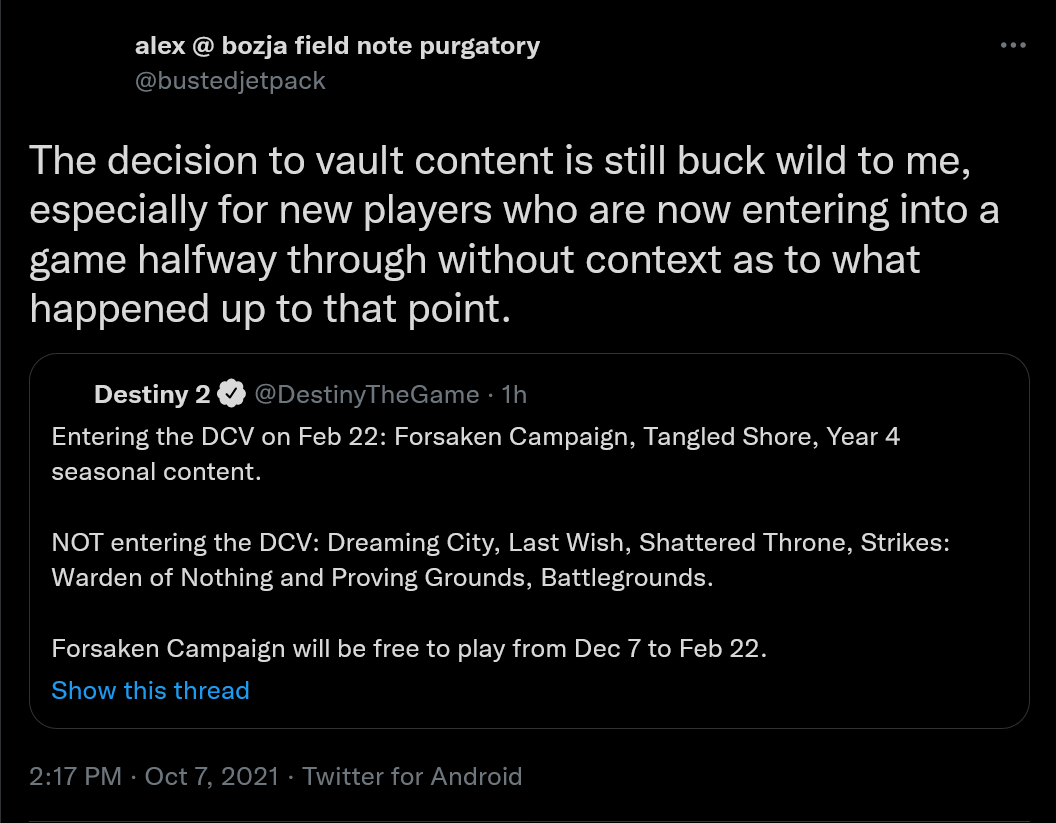Open the "Show this thread" link
This screenshot has width=1056, height=823.
coord(150,690)
